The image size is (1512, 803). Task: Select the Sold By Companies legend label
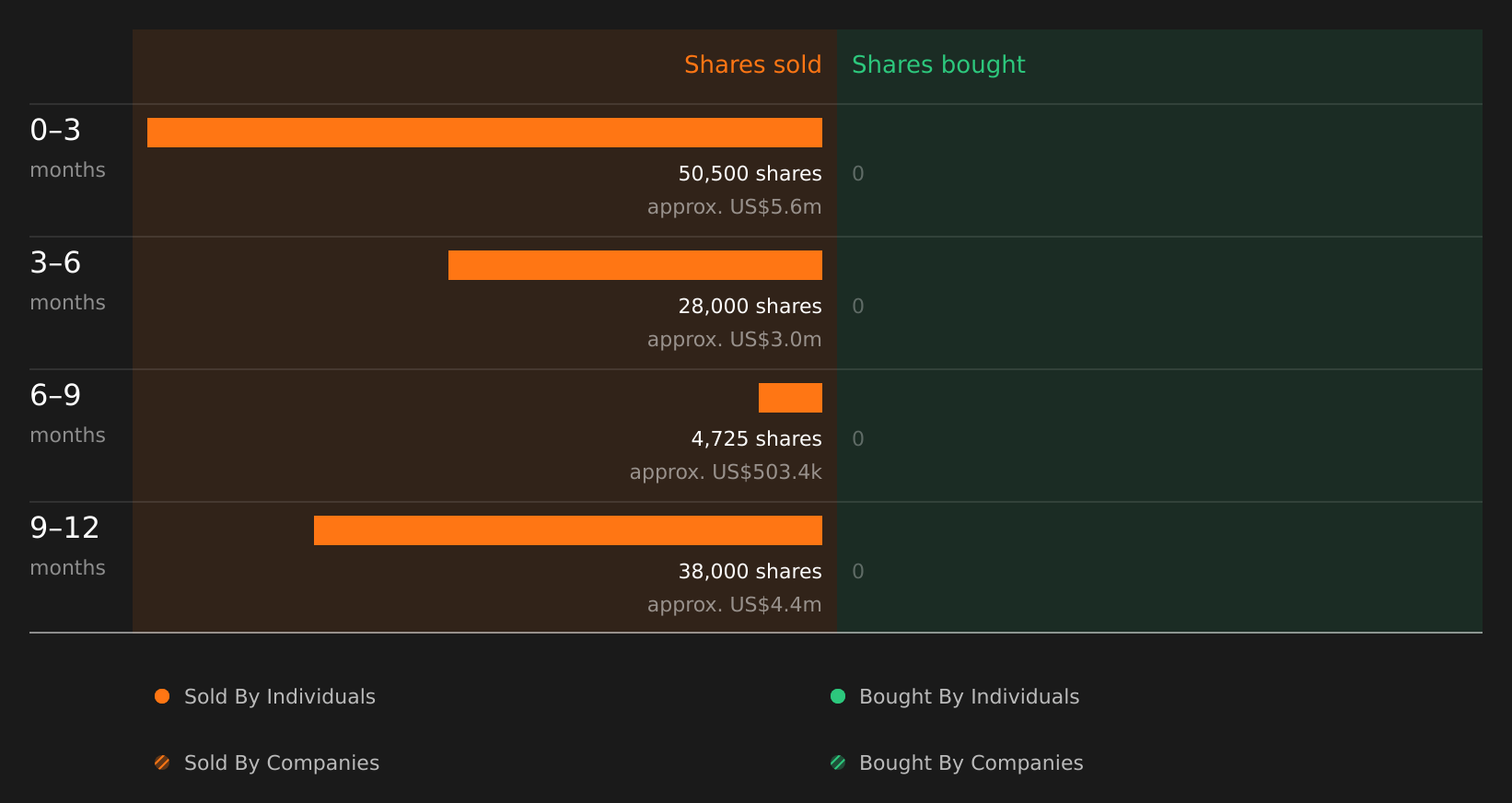pos(282,763)
